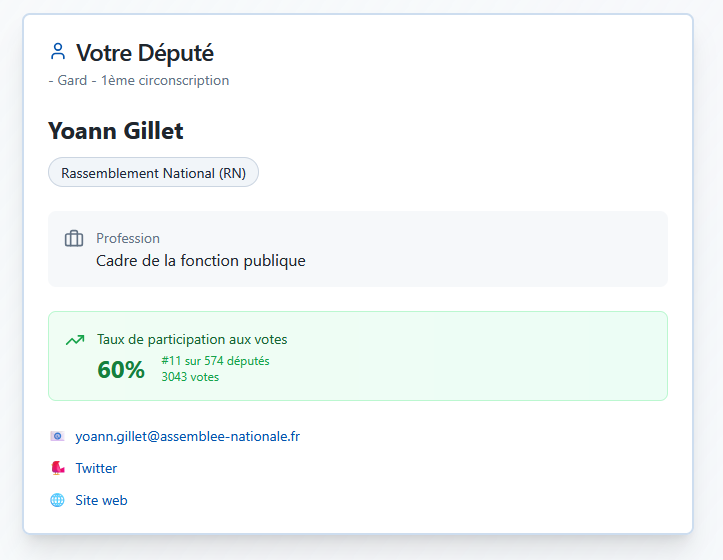Visit the Site web link
The image size is (723, 560).
[x=101, y=500]
